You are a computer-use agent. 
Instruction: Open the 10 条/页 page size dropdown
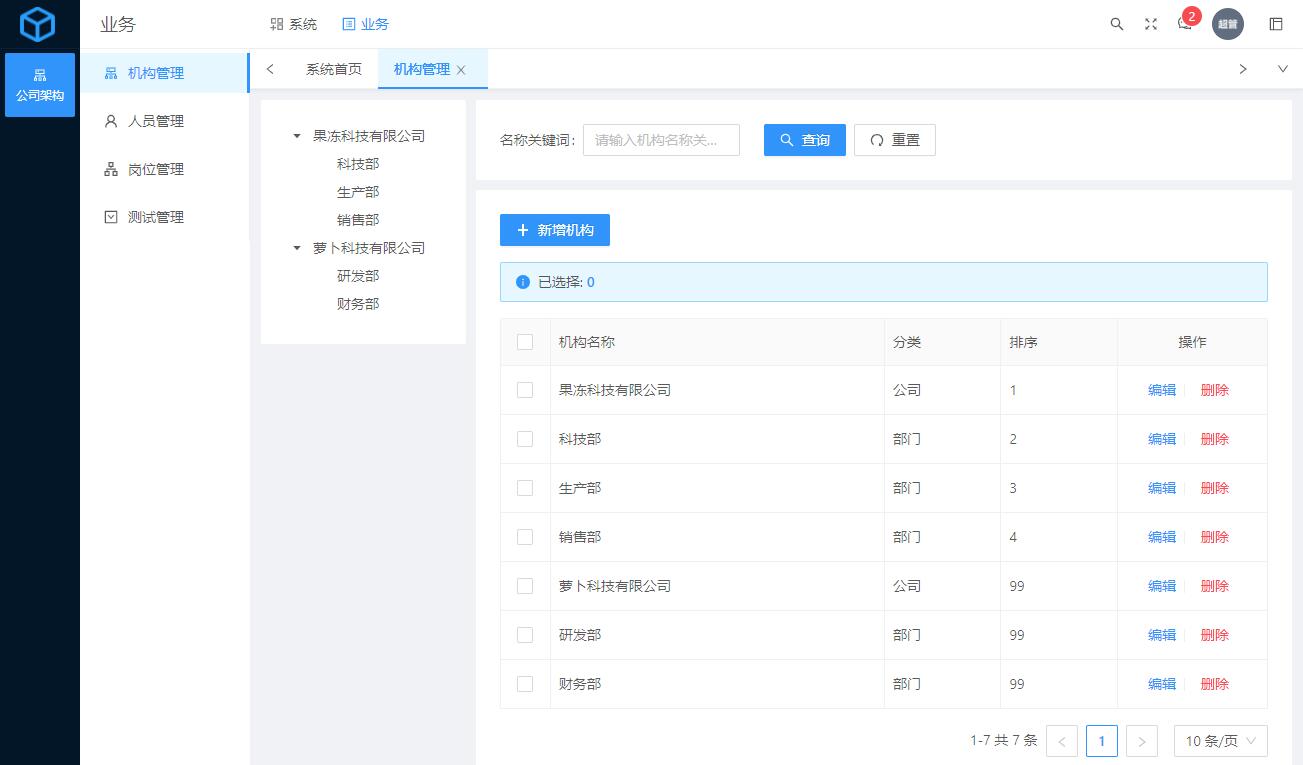coord(1219,741)
